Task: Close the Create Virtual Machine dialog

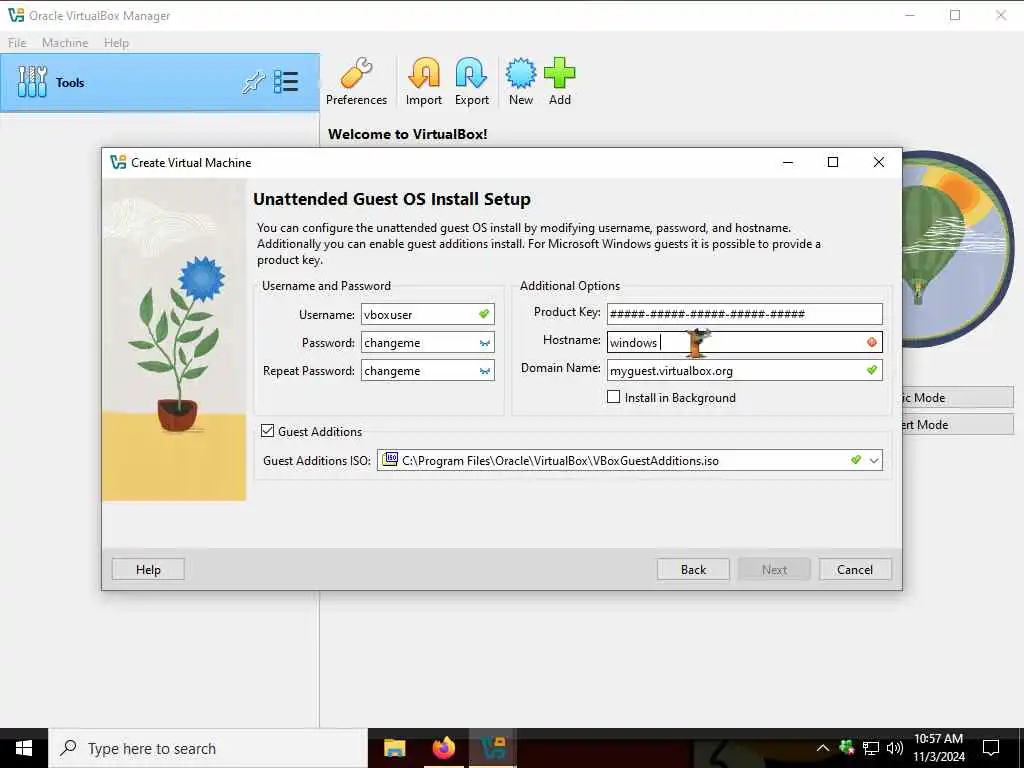Action: pos(879,162)
